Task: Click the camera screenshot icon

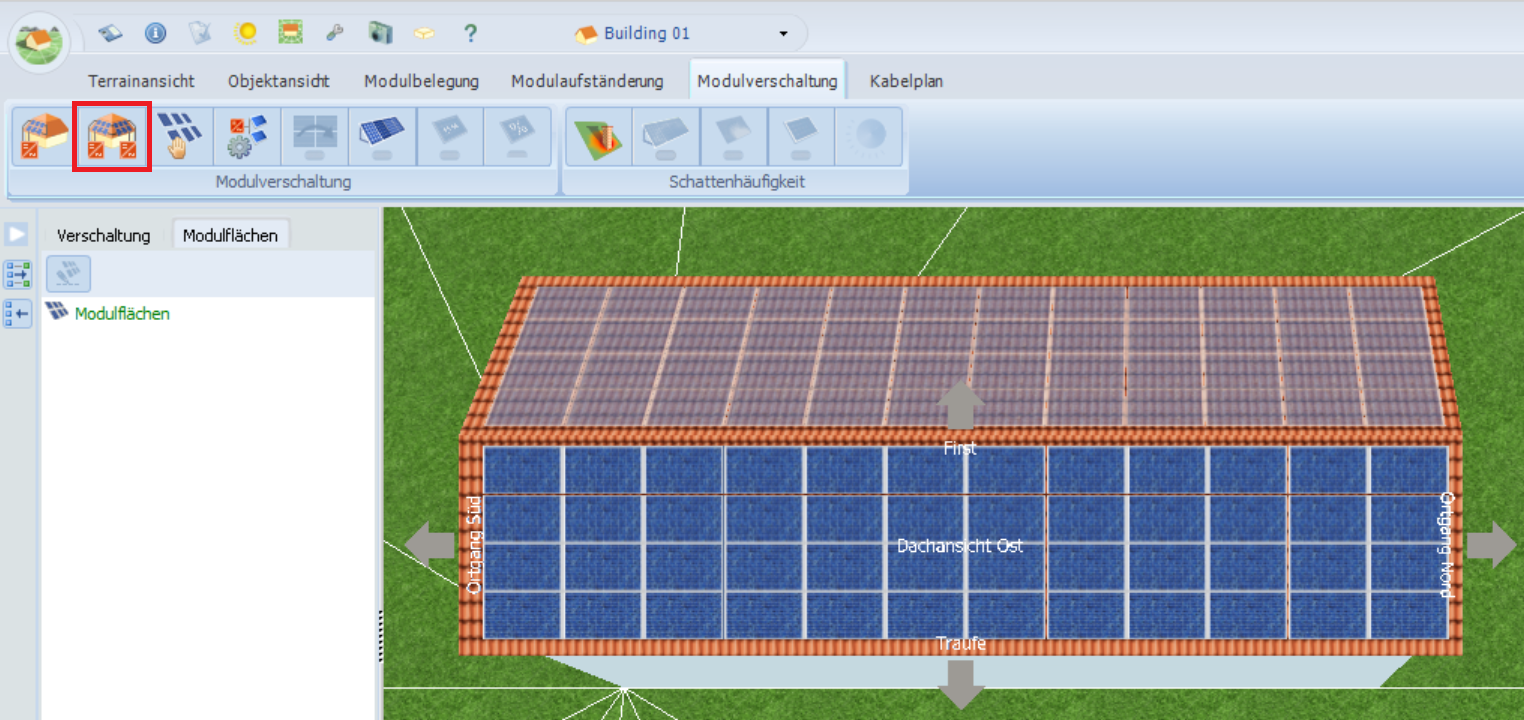Action: (380, 33)
